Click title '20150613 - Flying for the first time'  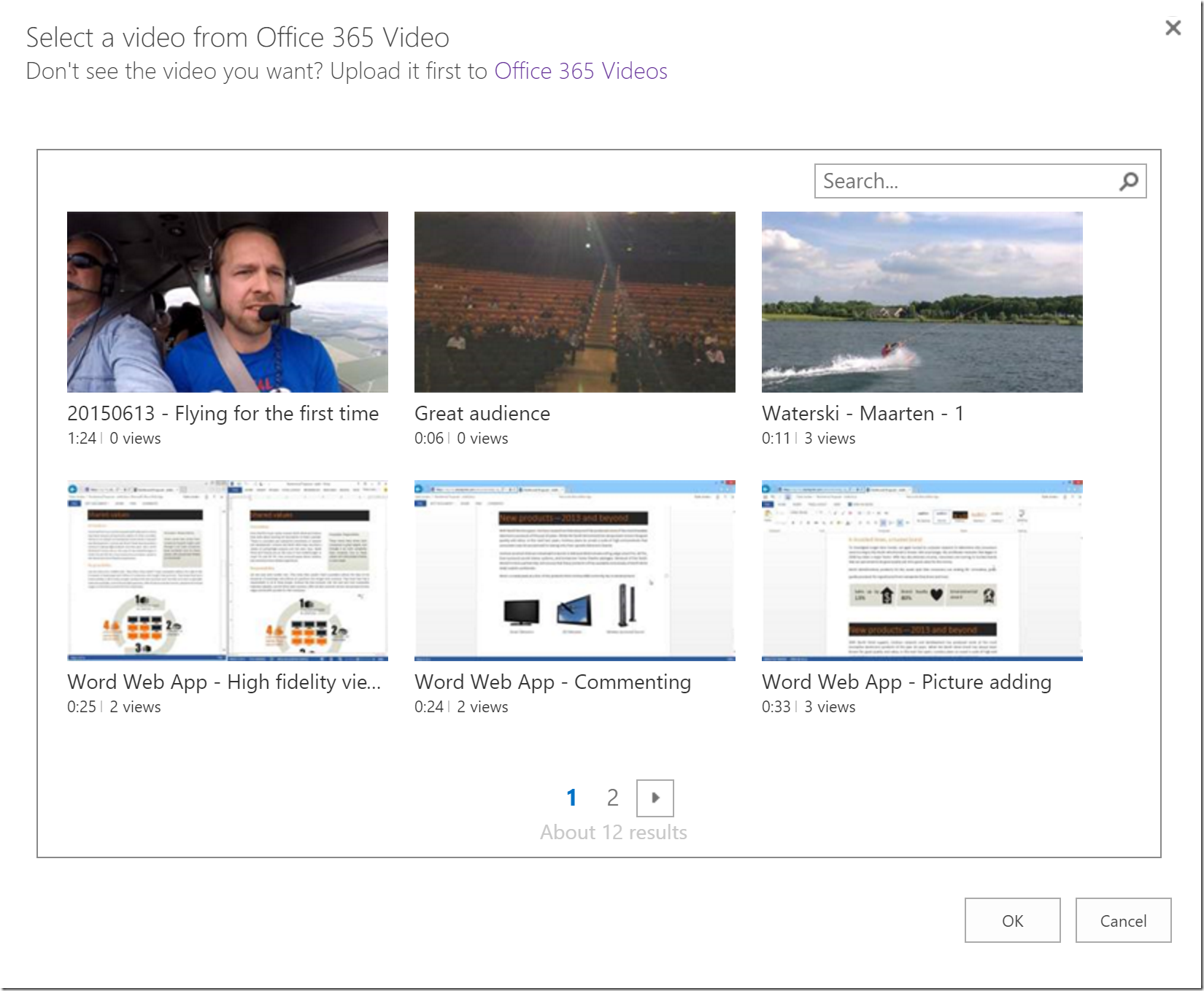[x=223, y=414]
